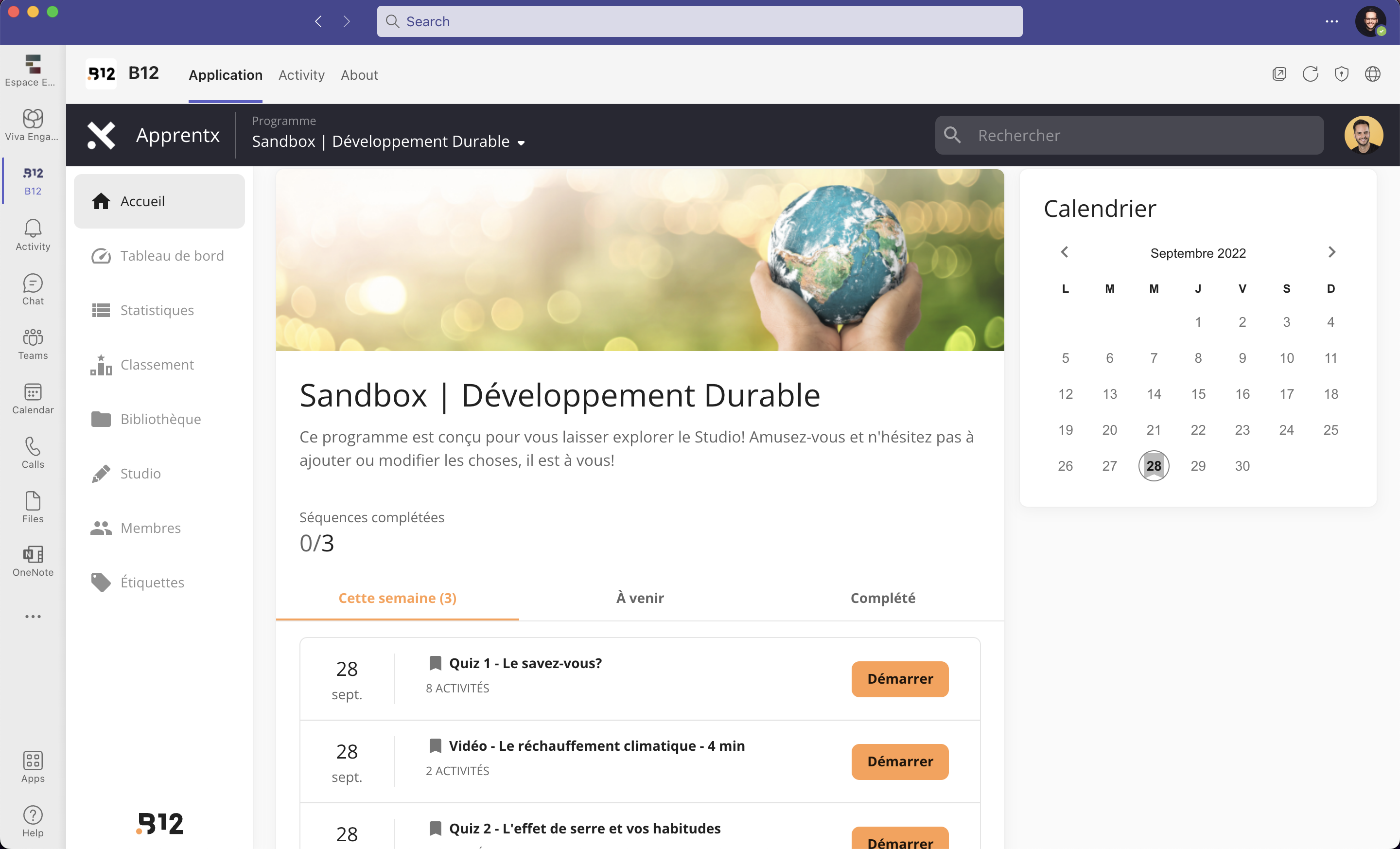Open Espace E... app in Teams rail
This screenshot has width=1400, height=849.
click(x=33, y=71)
